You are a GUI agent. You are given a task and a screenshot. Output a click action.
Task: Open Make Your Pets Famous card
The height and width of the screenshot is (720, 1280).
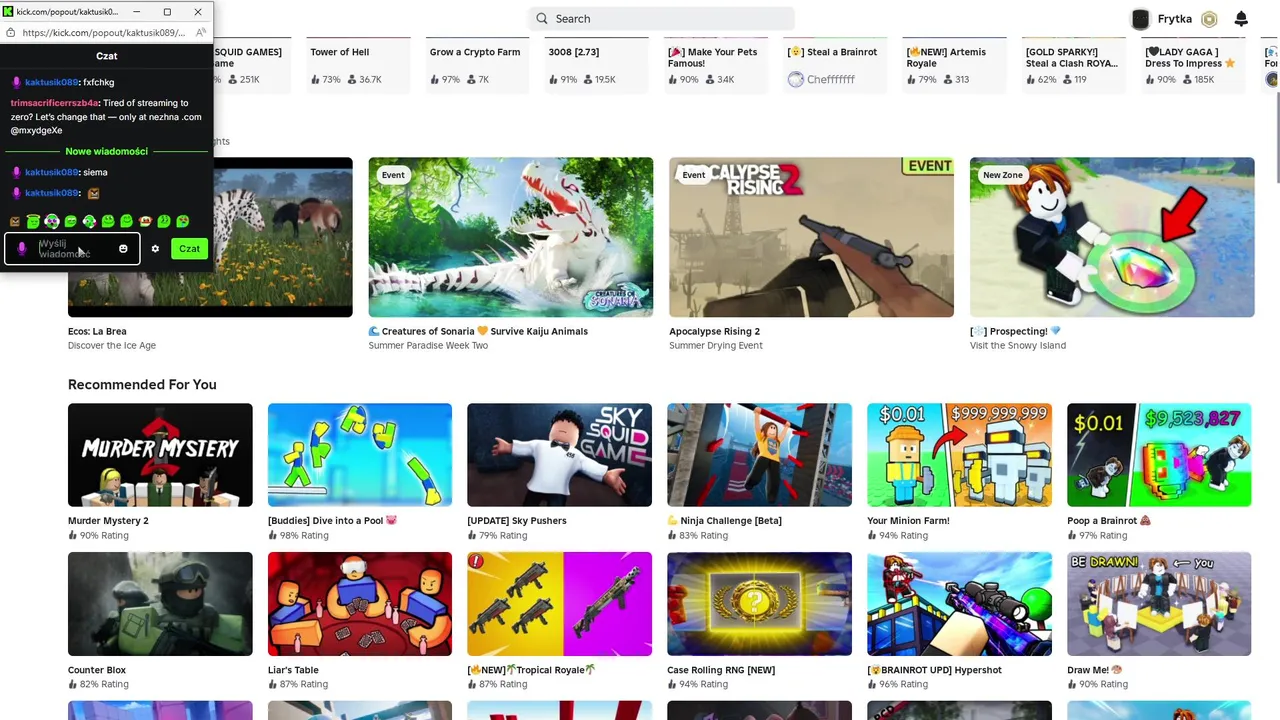[716, 66]
